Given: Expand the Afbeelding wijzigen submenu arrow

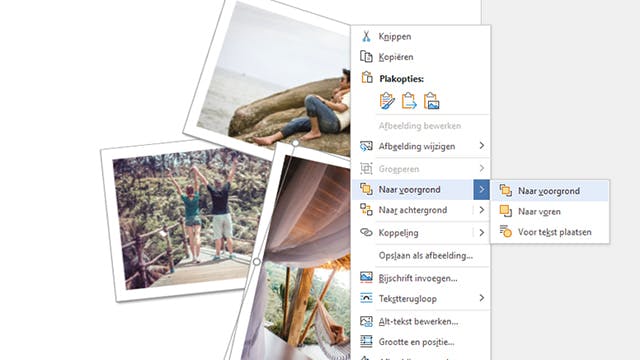Looking at the screenshot, I should click(x=482, y=146).
